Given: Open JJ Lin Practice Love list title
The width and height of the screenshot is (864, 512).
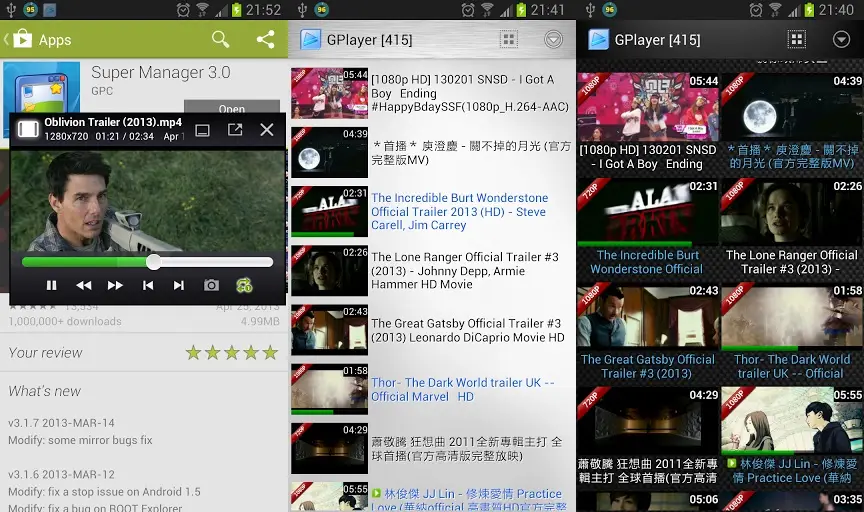Looking at the screenshot, I should coord(468,500).
